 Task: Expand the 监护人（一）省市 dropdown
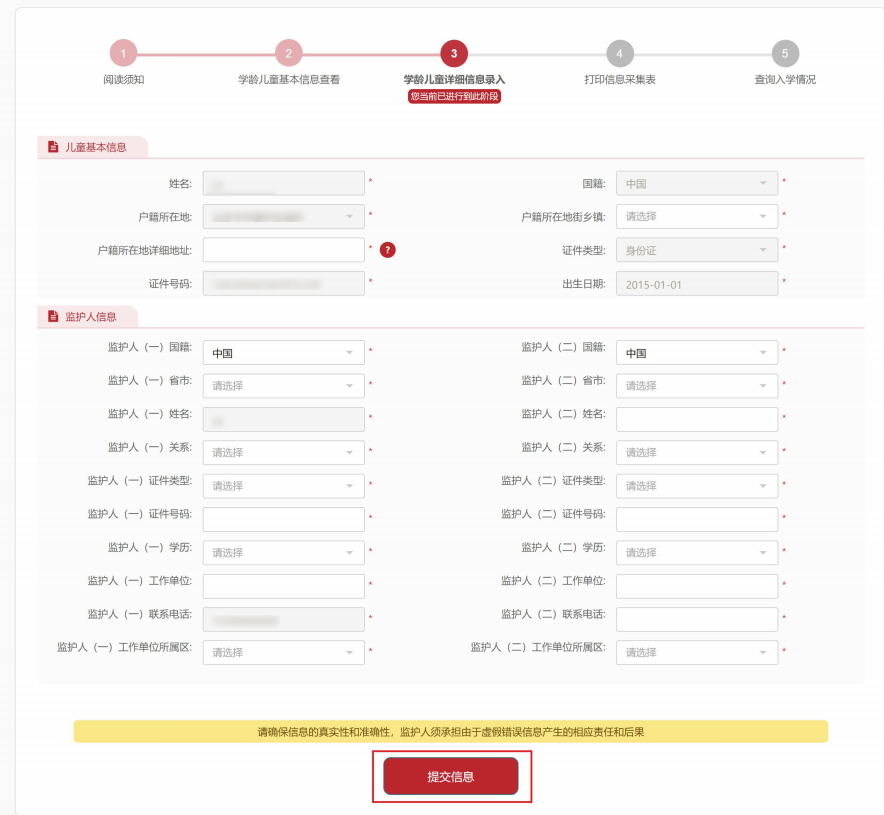(x=283, y=386)
